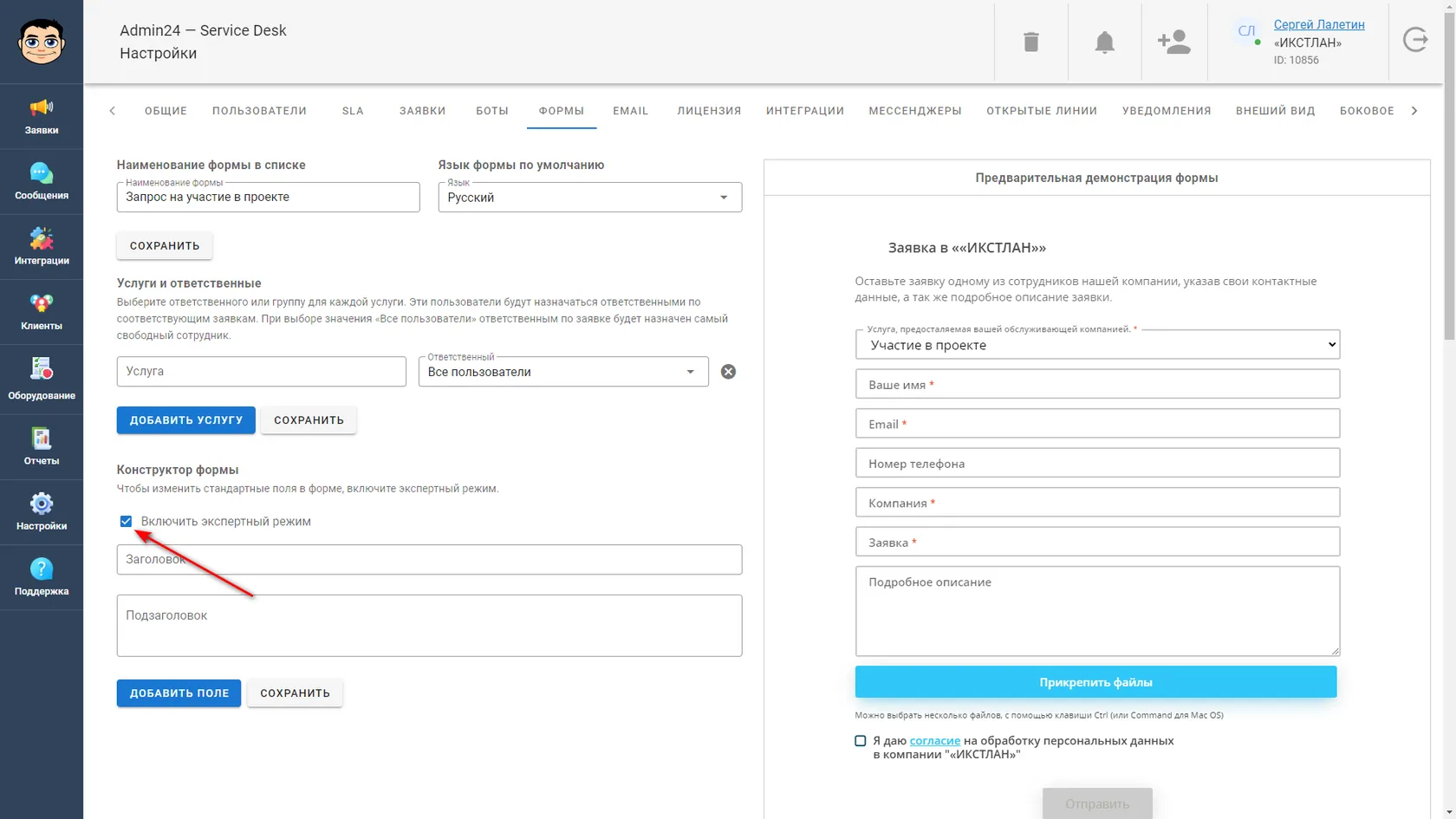Click the add user icon
Screen dimensions: 1456x819
pos(1173,42)
